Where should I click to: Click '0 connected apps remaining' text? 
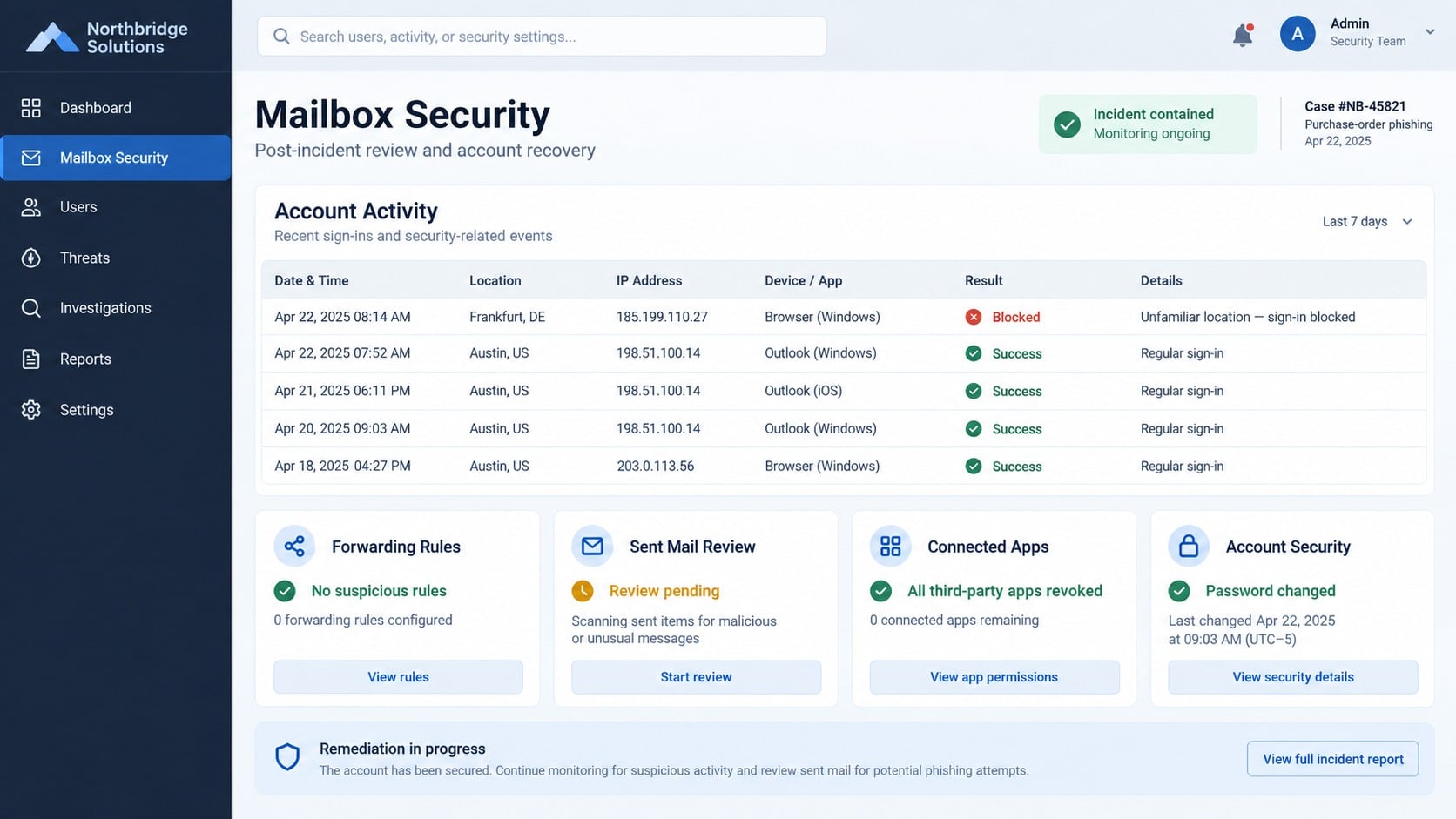click(x=954, y=620)
